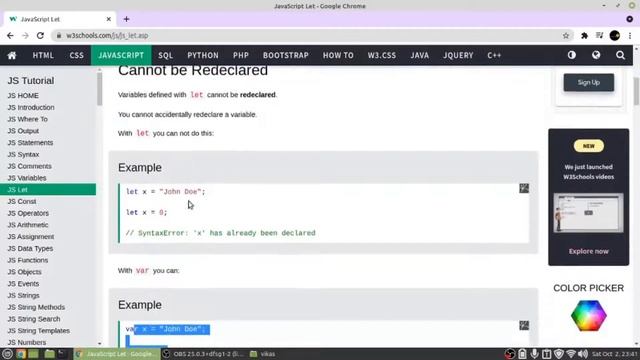The width and height of the screenshot is (640, 360).
Task: Open JS Const in sidebar
Action: (22, 202)
